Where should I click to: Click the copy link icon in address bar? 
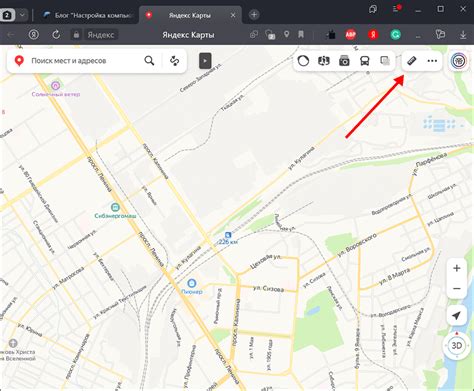[254, 34]
